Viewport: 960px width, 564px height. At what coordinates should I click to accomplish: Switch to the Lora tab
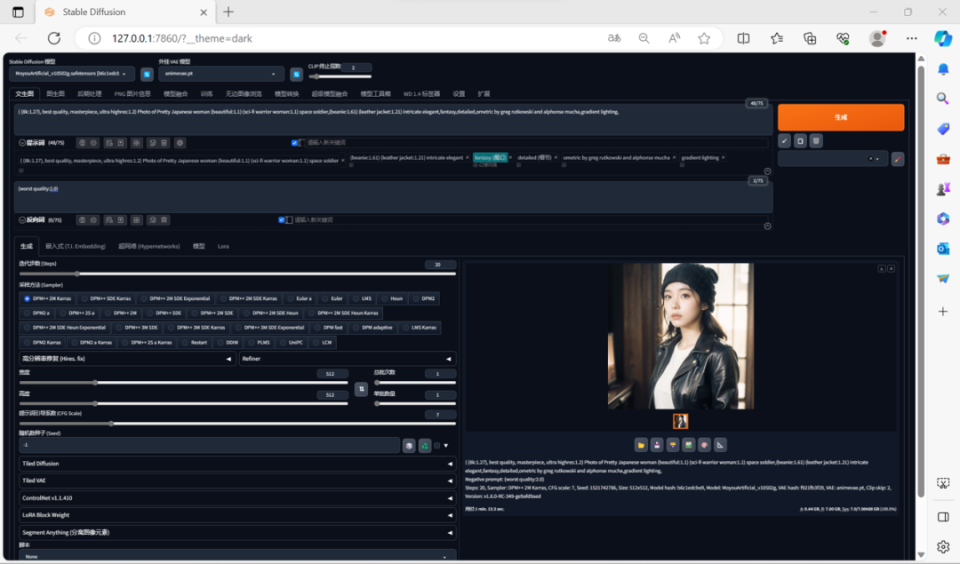[223, 246]
